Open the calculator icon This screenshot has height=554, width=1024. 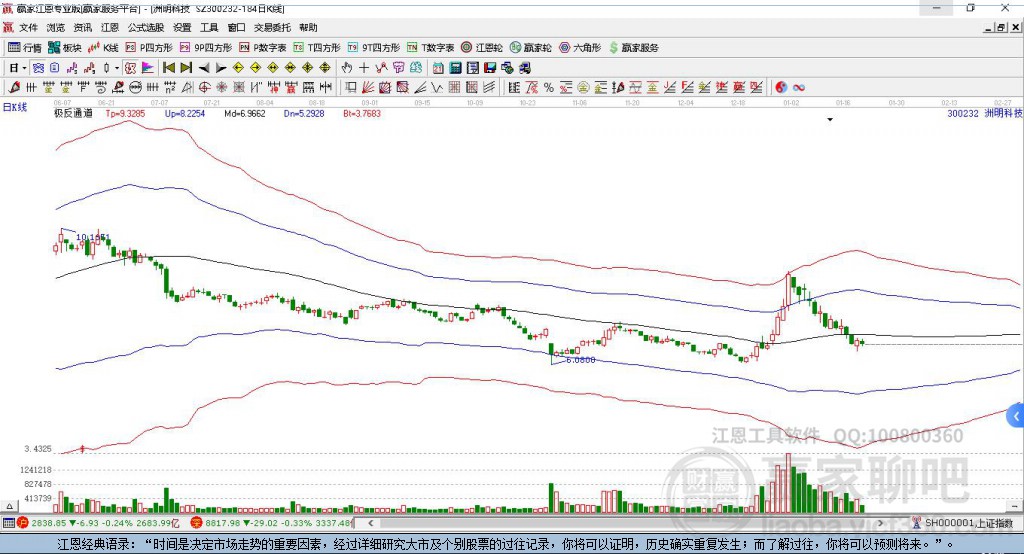pyautogui.click(x=455, y=68)
